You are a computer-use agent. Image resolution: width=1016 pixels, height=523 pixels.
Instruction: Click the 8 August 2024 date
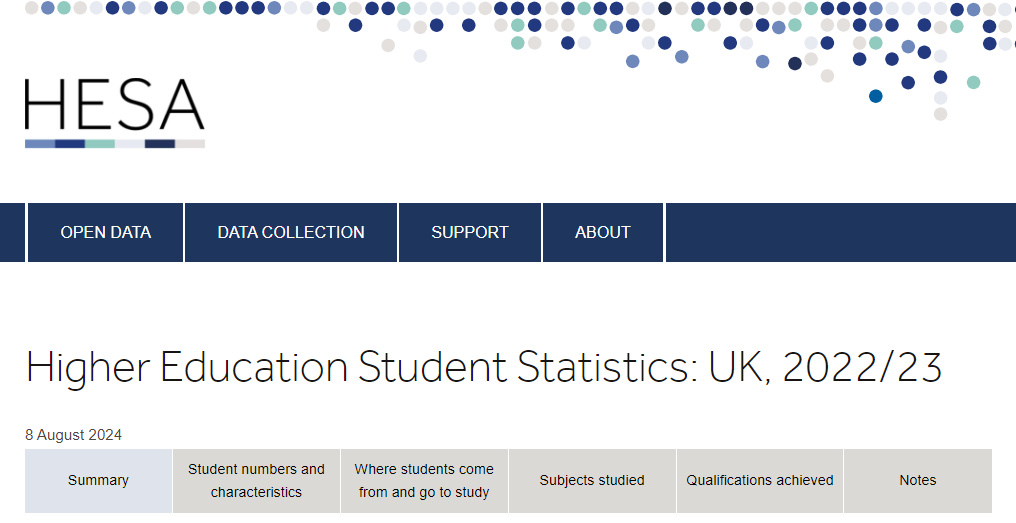point(73,435)
